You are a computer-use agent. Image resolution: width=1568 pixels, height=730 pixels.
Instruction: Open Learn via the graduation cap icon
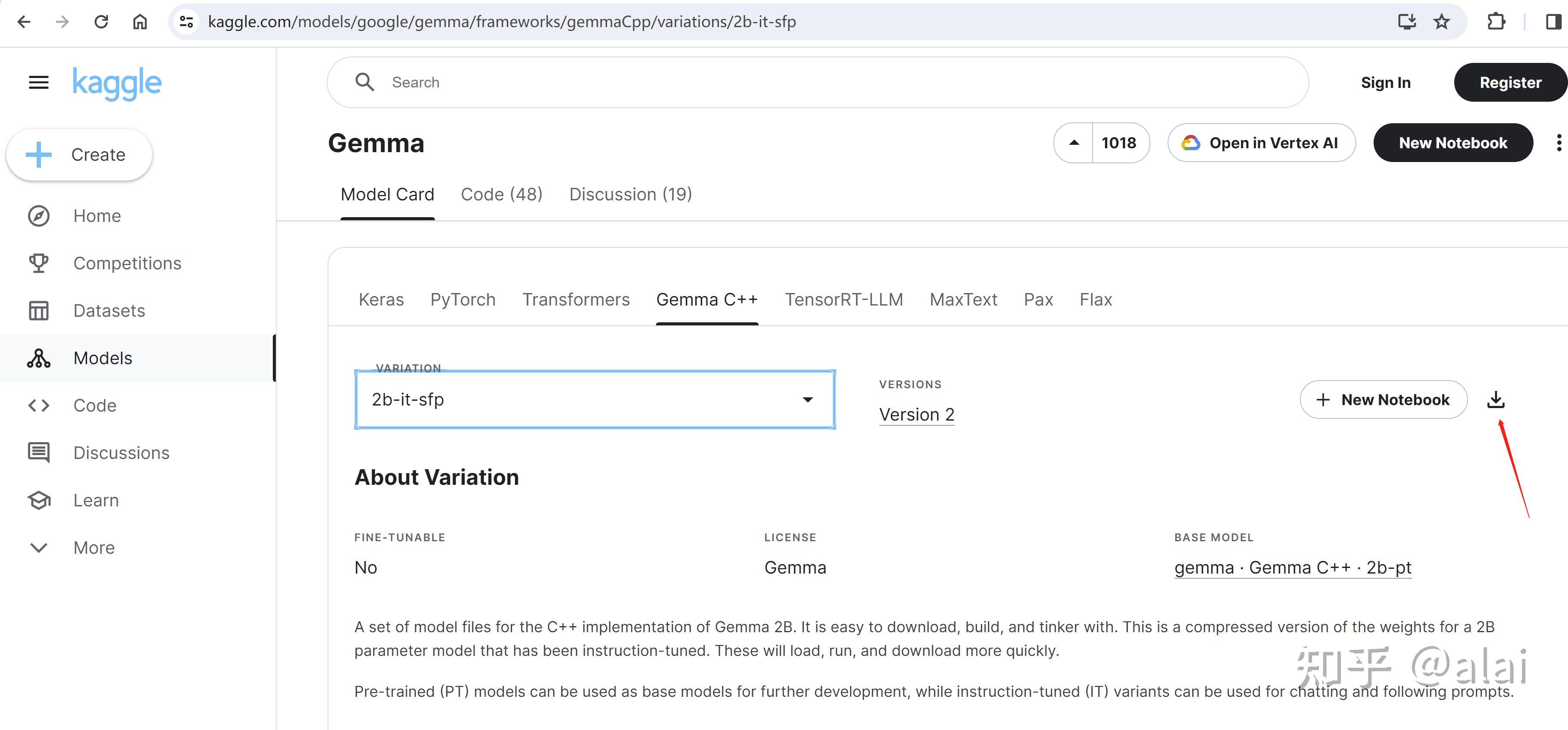click(x=38, y=500)
